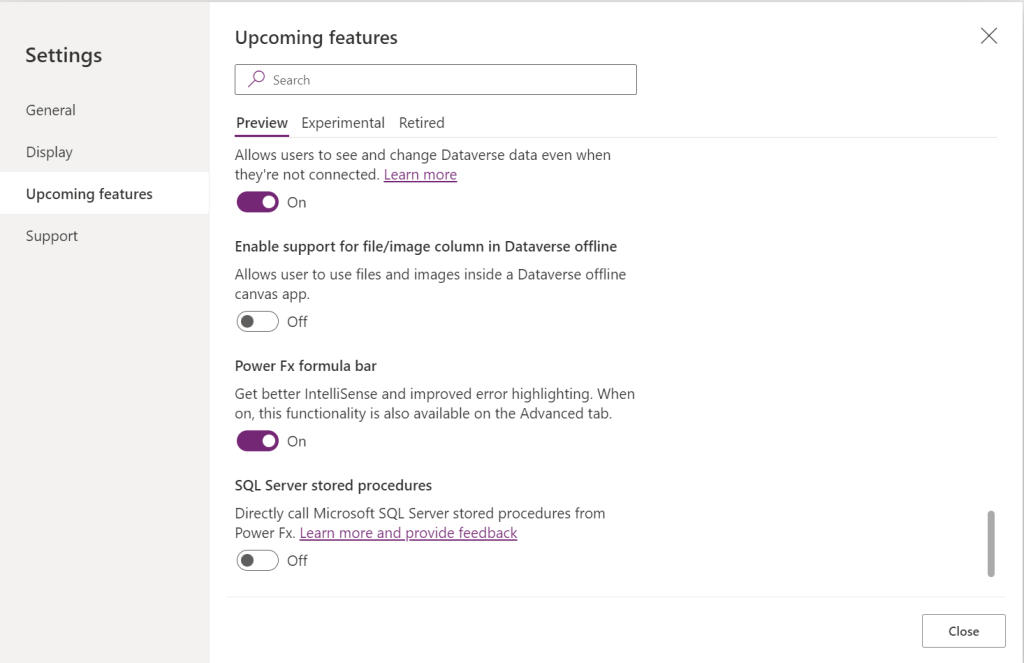Enable SQL Server stored procedures toggle
1024x663 pixels.
(257, 560)
